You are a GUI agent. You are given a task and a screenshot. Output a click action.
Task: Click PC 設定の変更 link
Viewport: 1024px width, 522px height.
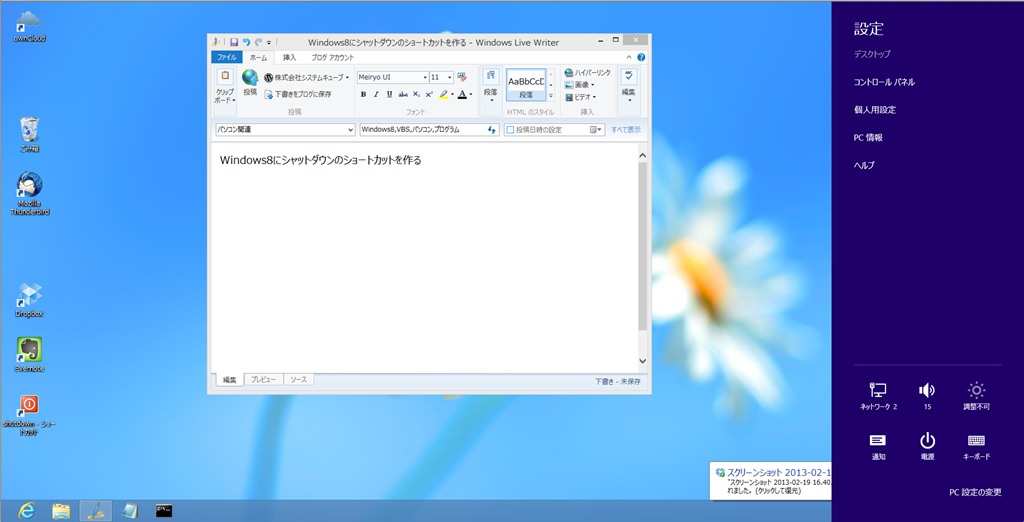pyautogui.click(x=975, y=493)
